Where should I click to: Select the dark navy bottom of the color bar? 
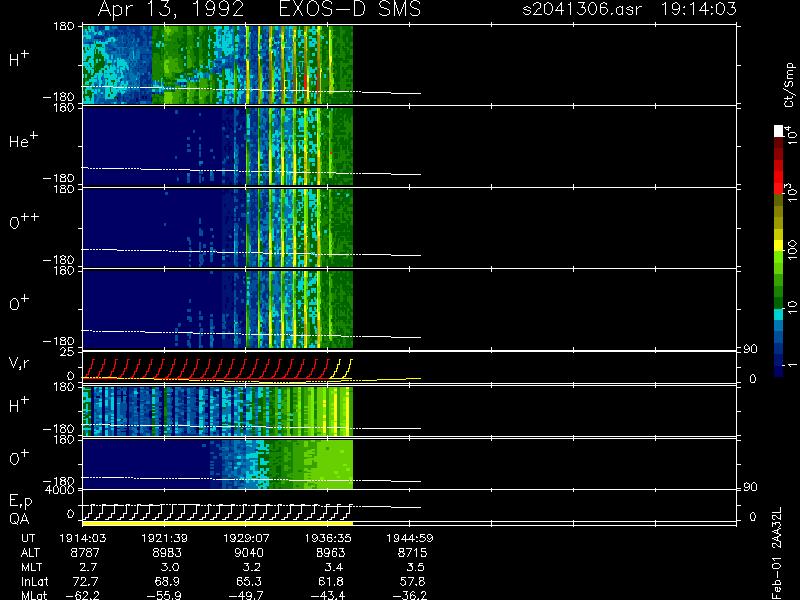pyautogui.click(x=779, y=371)
